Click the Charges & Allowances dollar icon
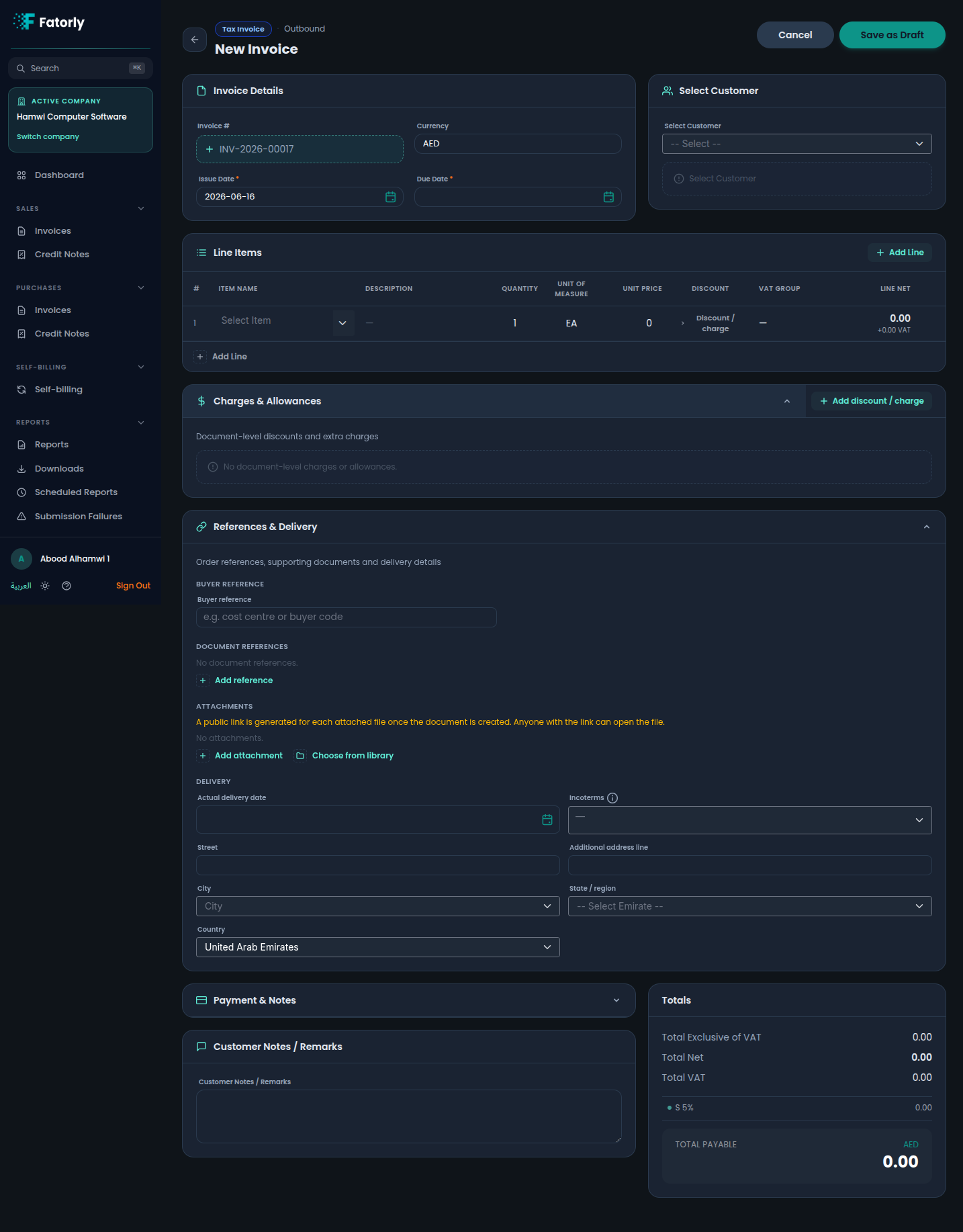Image resolution: width=963 pixels, height=1232 pixels. coord(201,401)
